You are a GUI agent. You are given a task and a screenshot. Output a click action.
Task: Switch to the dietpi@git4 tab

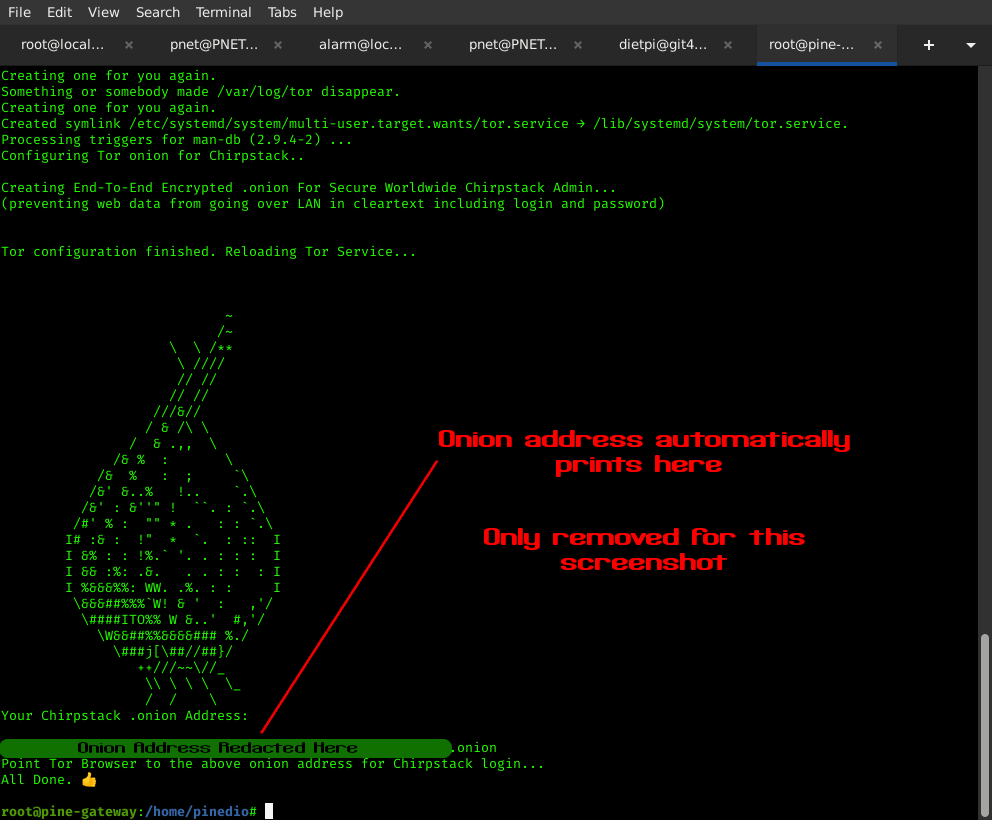(663, 45)
